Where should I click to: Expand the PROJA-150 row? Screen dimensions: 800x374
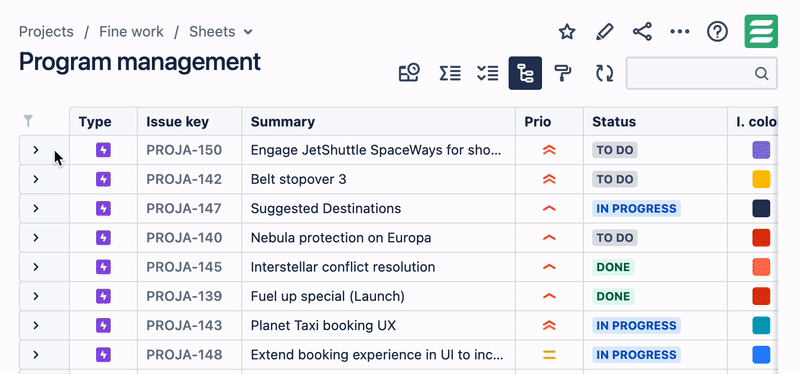click(36, 150)
